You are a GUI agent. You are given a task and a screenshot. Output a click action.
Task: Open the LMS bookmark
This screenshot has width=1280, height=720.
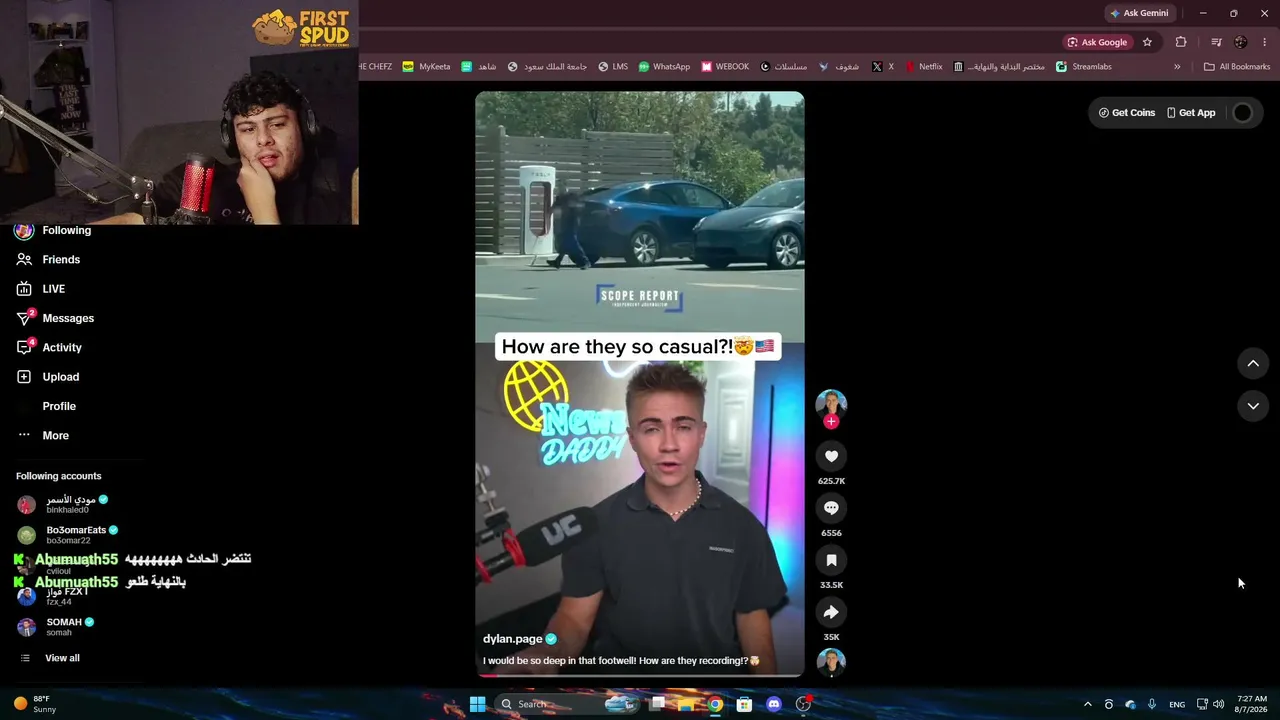[x=613, y=67]
